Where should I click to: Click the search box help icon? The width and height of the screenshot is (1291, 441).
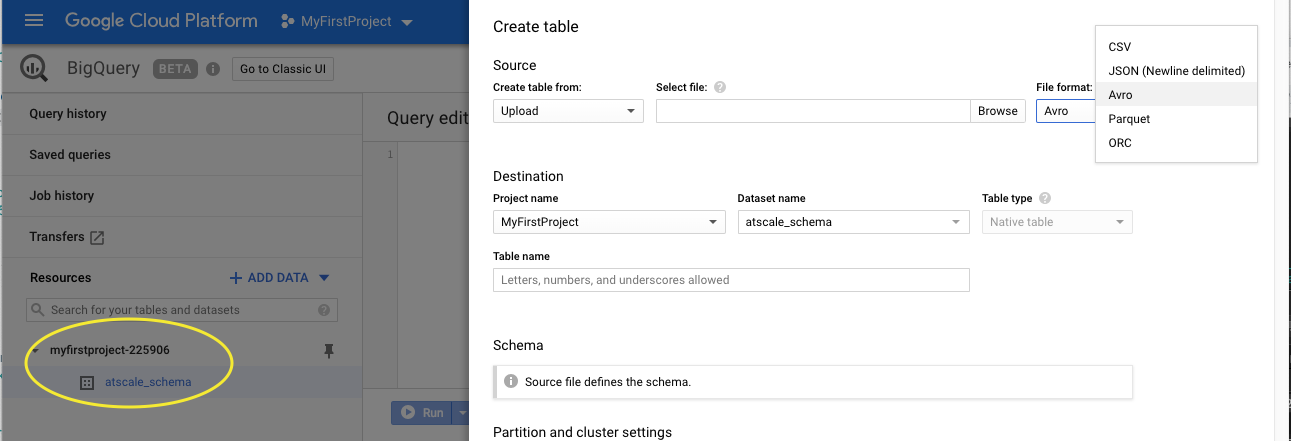tap(324, 310)
